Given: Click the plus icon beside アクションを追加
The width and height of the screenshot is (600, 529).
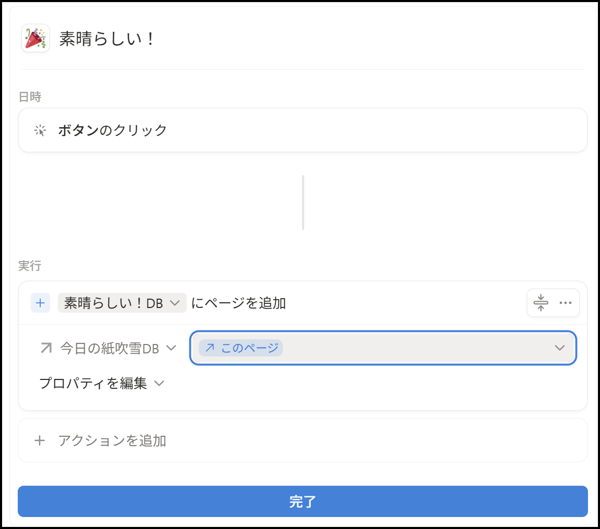Looking at the screenshot, I should pos(40,440).
